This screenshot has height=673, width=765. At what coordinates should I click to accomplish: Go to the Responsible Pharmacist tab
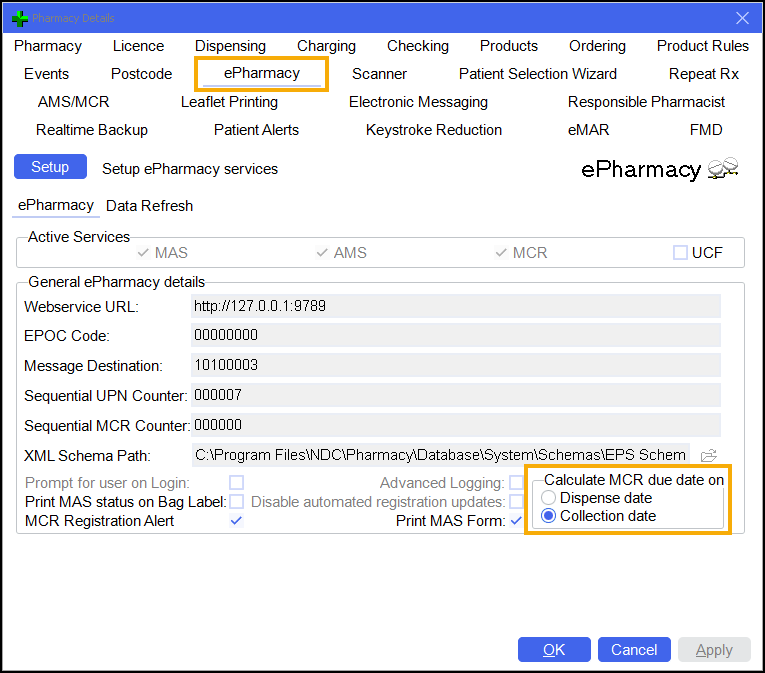click(x=646, y=102)
